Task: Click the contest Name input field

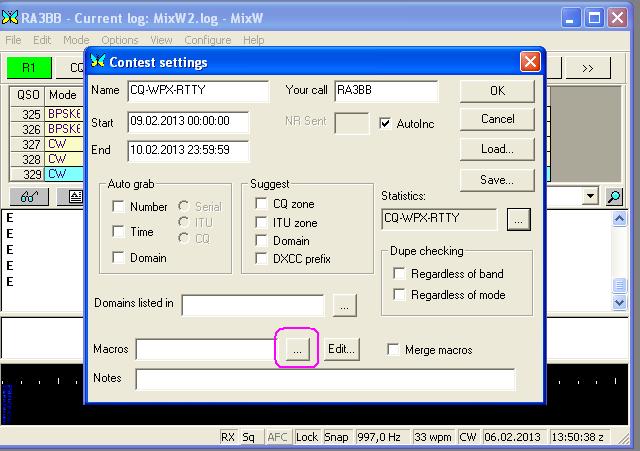Action: pos(198,90)
